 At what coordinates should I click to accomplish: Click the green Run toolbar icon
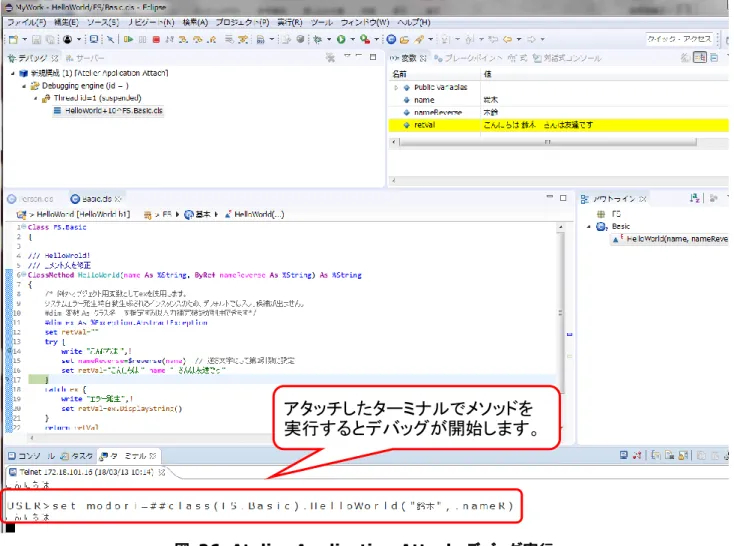pyautogui.click(x=341, y=40)
